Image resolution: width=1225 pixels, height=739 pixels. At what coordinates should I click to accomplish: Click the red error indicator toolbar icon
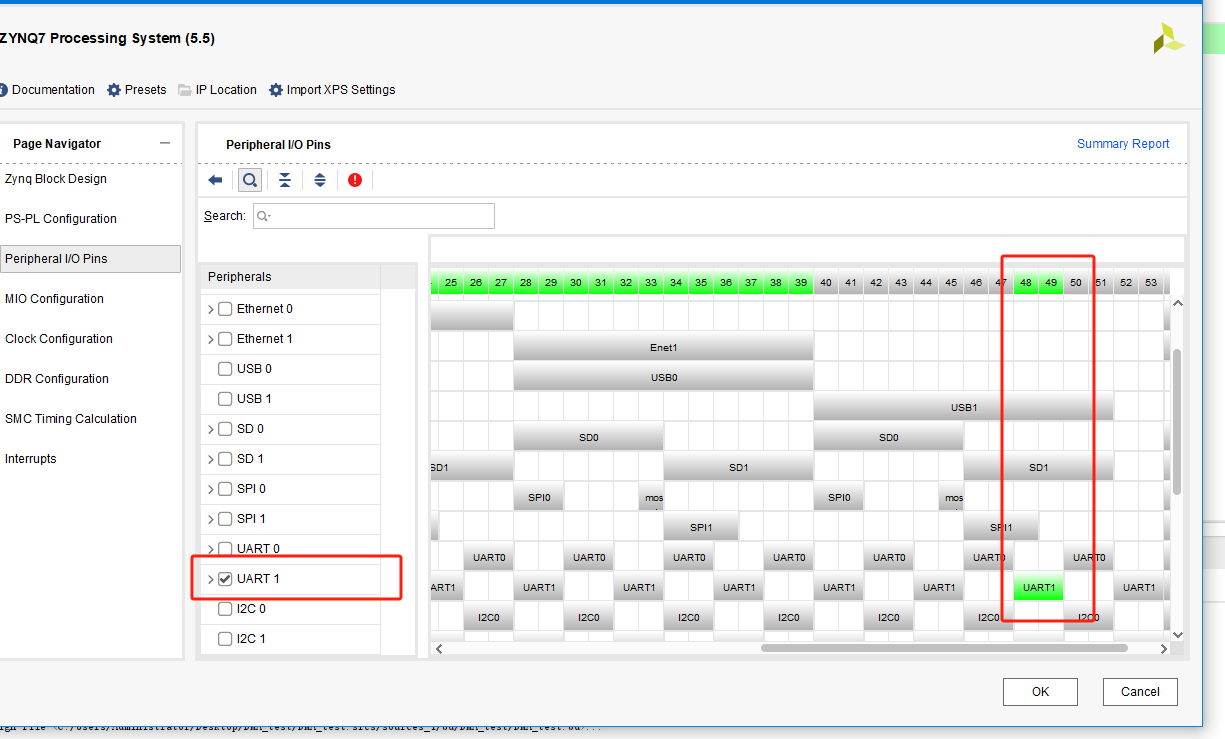[355, 180]
